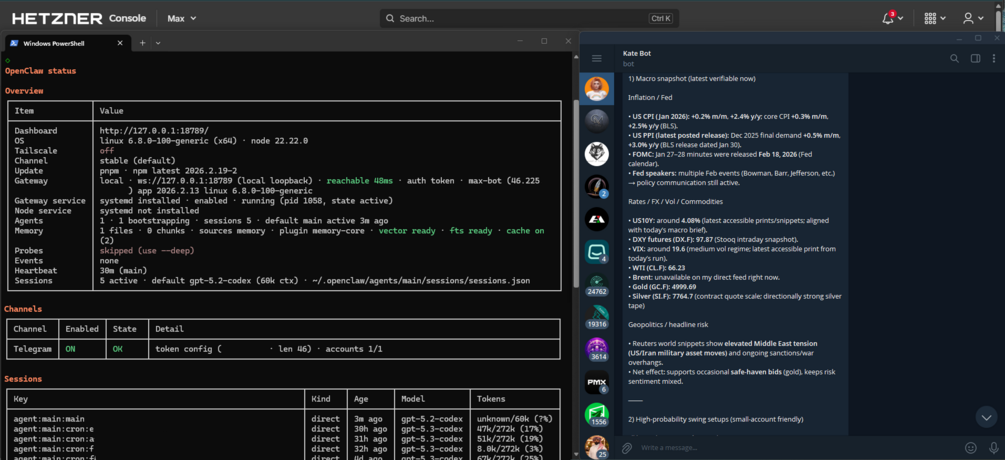The image size is (1005, 460).
Task: Open the Hetzner apps grid dropdown
Action: click(935, 19)
